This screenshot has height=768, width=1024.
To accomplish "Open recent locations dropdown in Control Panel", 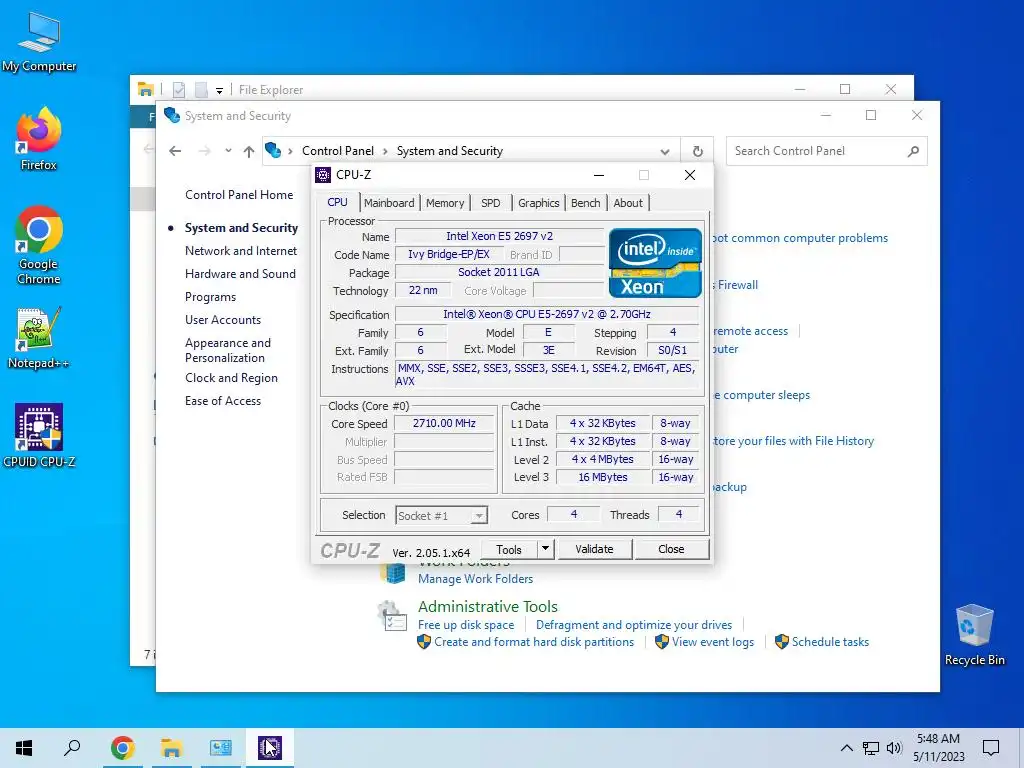I will 228,151.
